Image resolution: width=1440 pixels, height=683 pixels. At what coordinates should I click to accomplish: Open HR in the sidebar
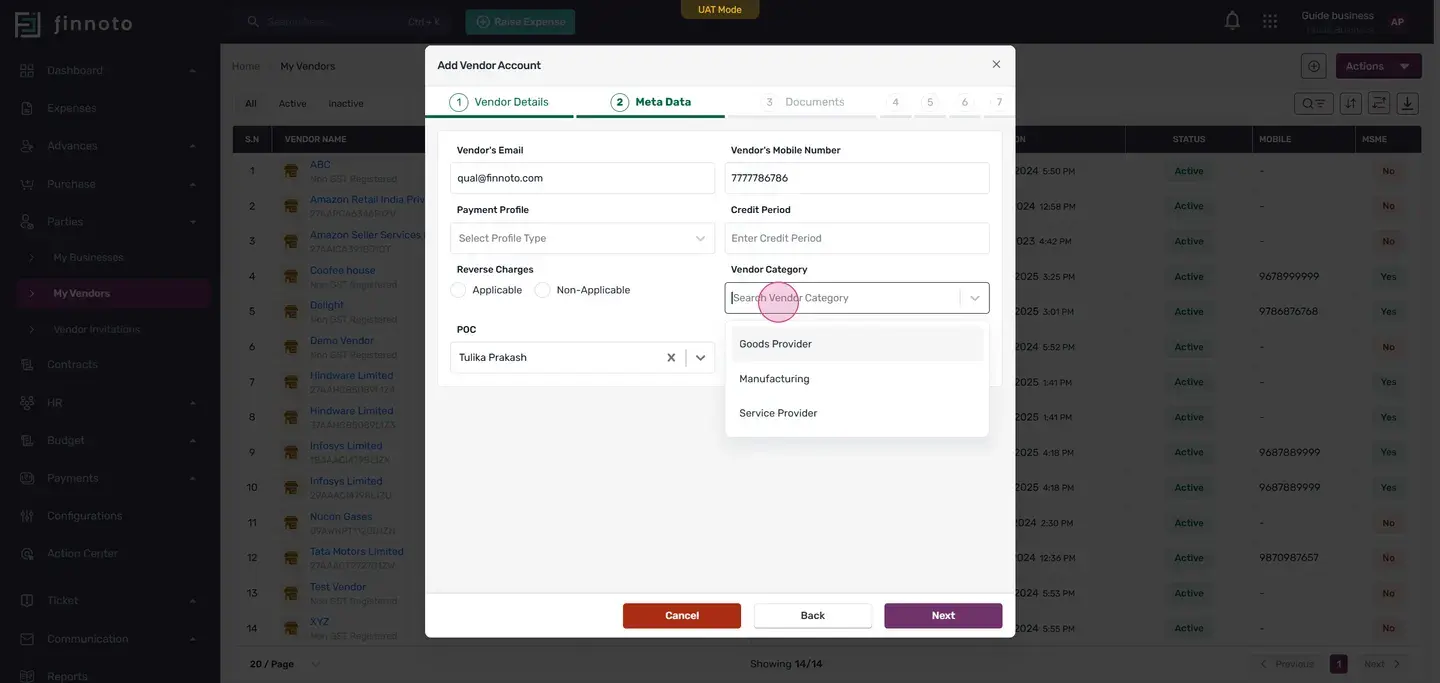54,402
